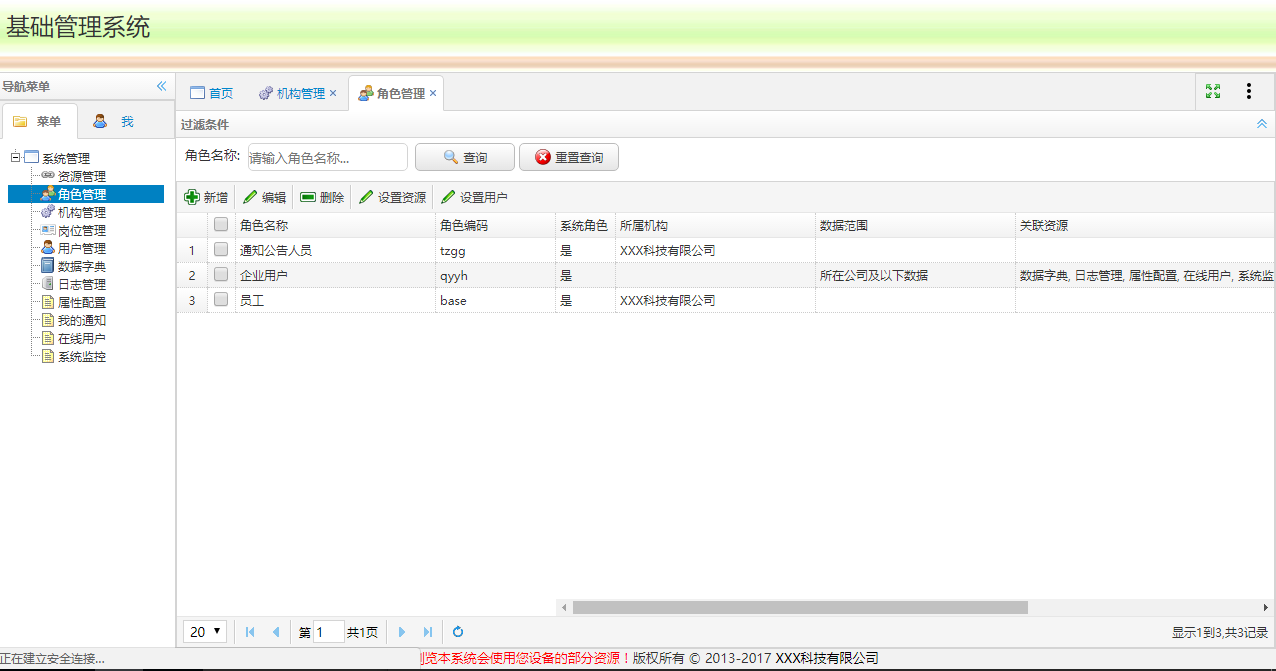
Task: Check the 企业用户 row checkbox
Action: tap(221, 274)
